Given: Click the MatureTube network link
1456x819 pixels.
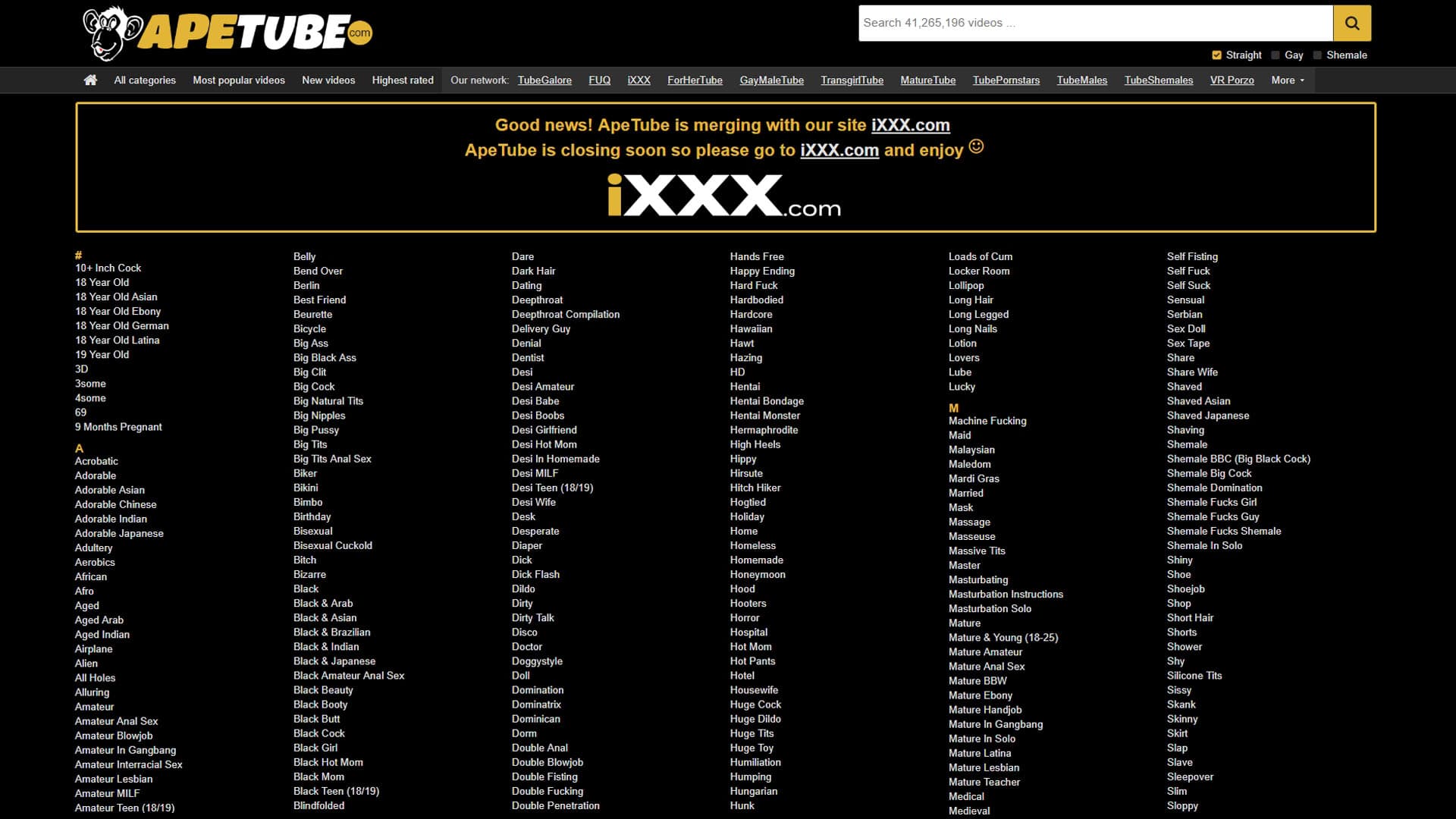Looking at the screenshot, I should click(927, 80).
